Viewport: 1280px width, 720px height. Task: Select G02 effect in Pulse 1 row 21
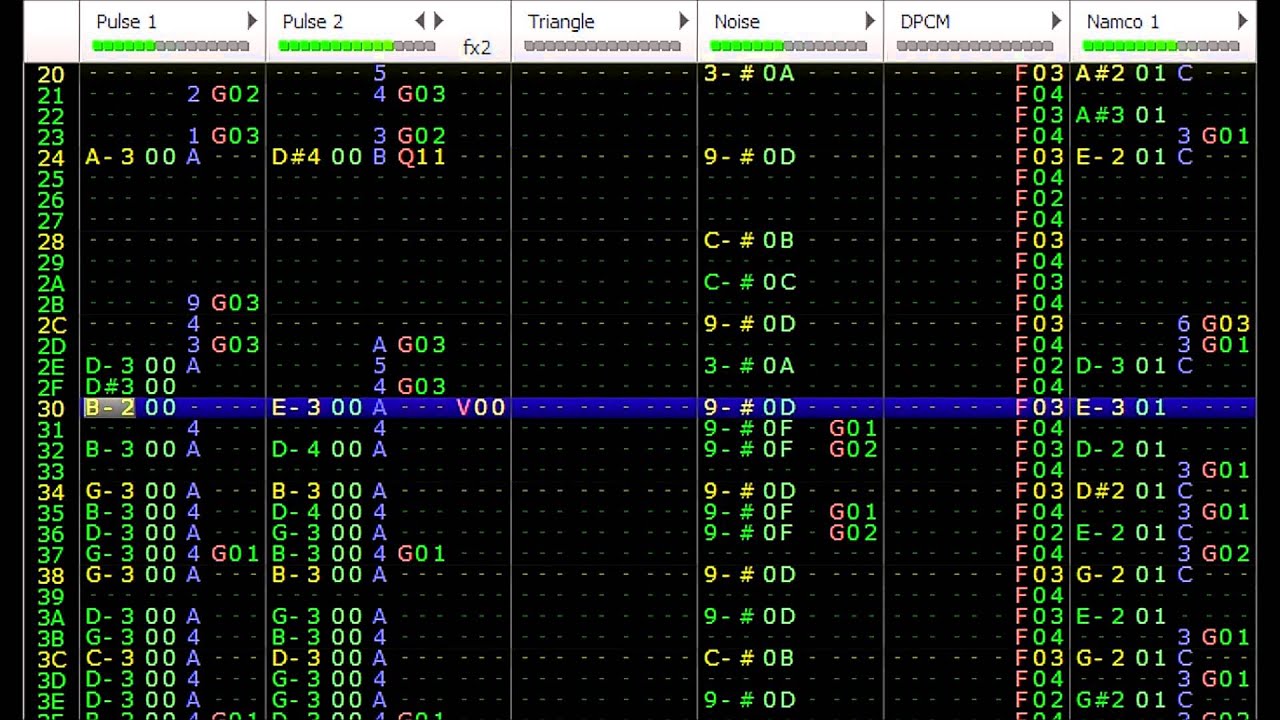(235, 94)
